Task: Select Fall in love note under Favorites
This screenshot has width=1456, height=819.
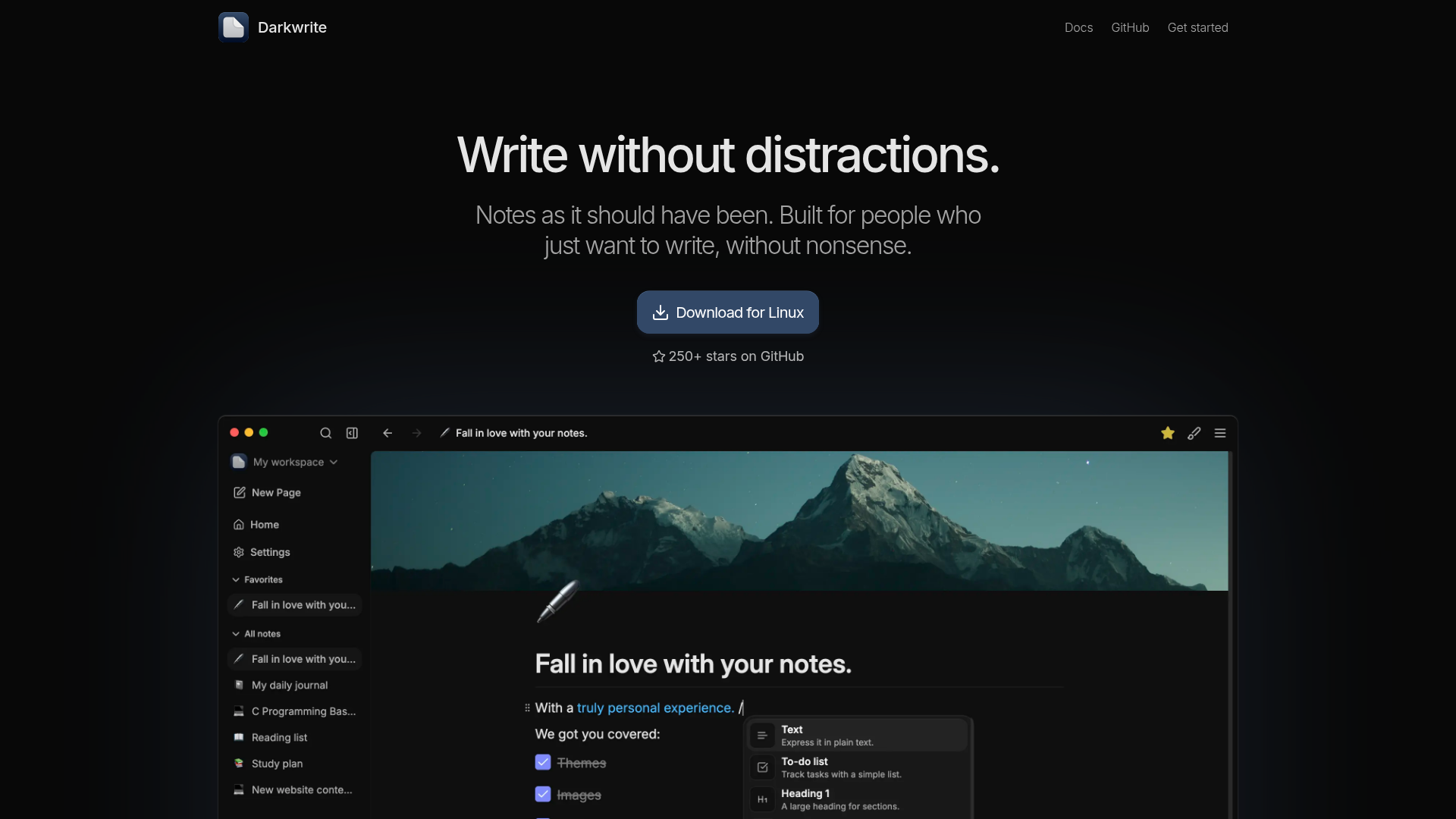Action: pos(295,605)
